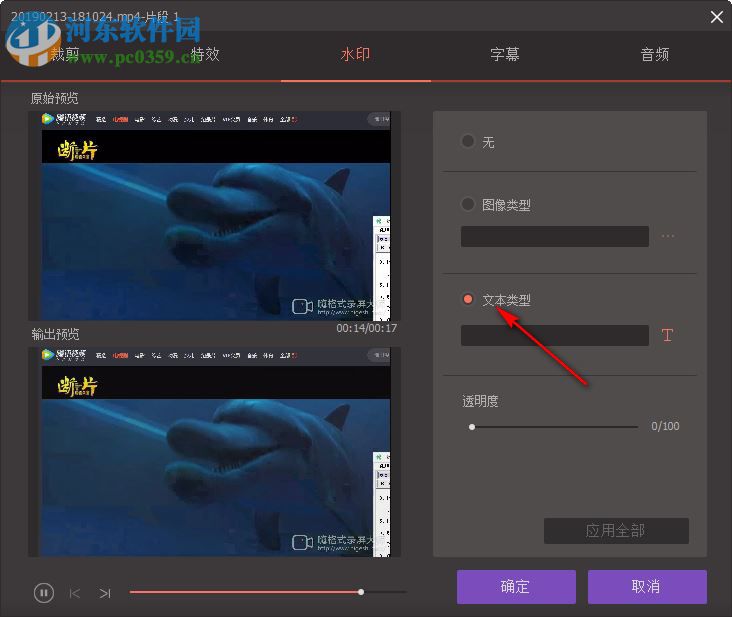Select the 文本类型 radio button
This screenshot has width=732, height=617.
point(467,299)
